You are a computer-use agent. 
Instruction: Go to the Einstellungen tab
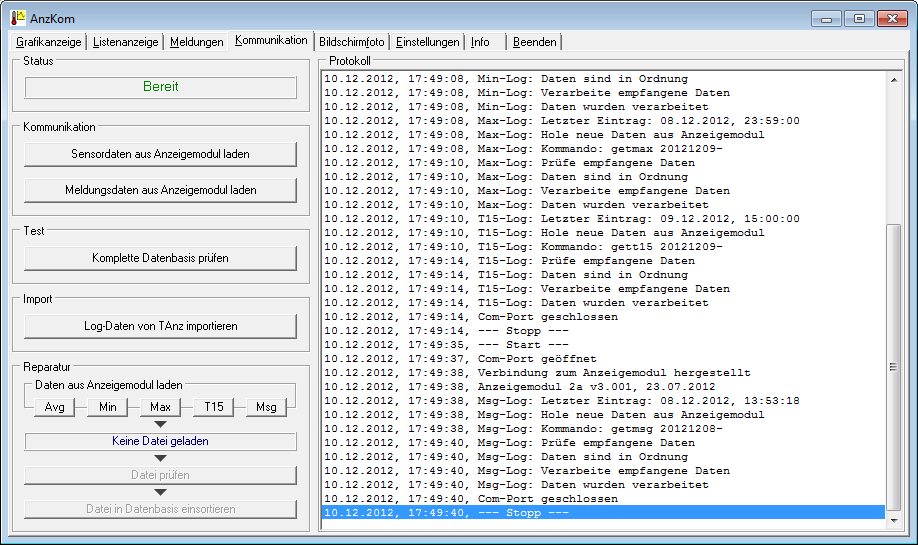[427, 42]
